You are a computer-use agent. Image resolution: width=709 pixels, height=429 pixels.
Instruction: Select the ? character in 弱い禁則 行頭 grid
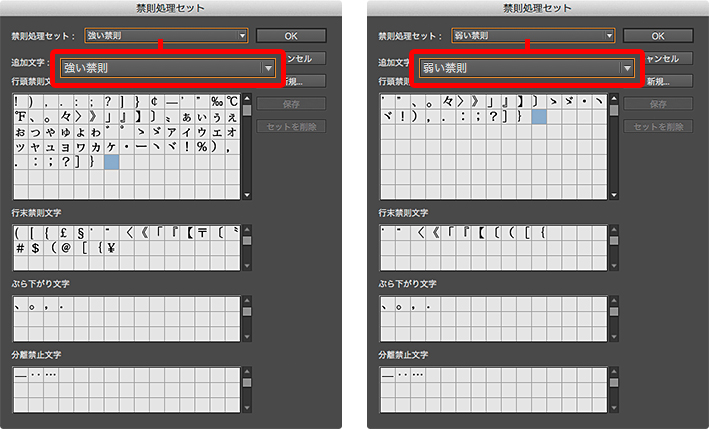pos(493,117)
